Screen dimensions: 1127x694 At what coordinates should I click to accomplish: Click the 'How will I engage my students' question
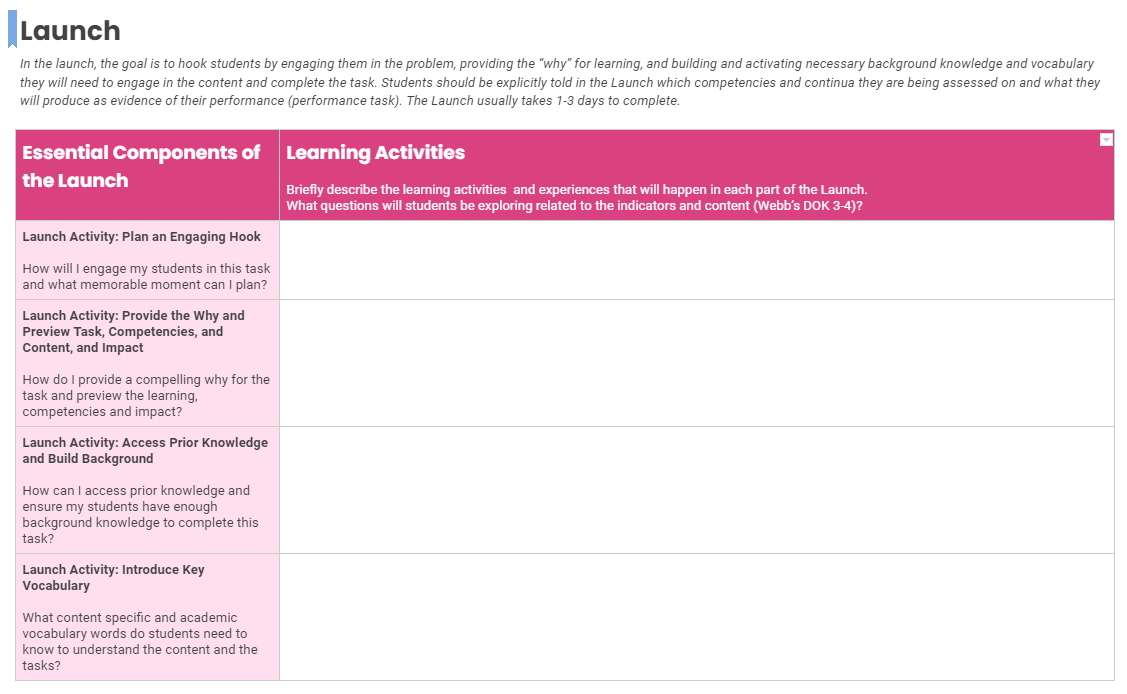click(x=146, y=276)
